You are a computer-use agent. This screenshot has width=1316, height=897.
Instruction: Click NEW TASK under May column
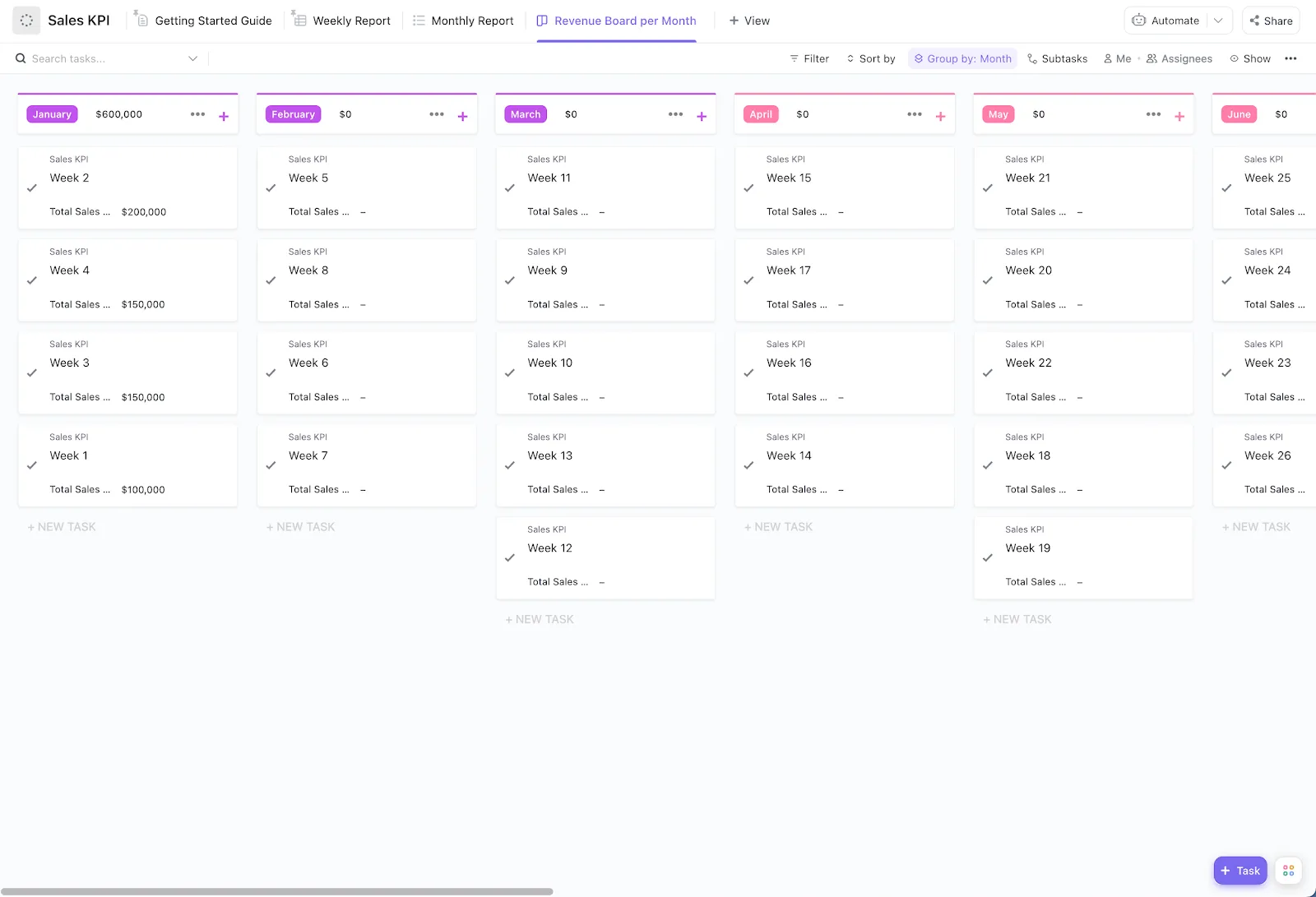tap(1017, 619)
